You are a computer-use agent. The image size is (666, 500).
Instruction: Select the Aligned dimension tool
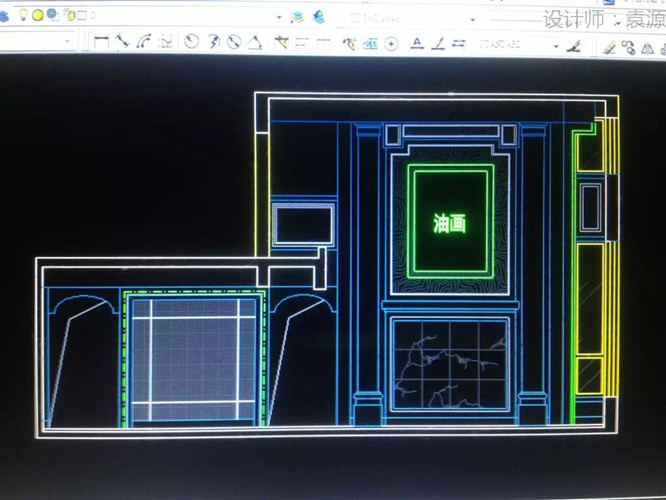pyautogui.click(x=122, y=42)
